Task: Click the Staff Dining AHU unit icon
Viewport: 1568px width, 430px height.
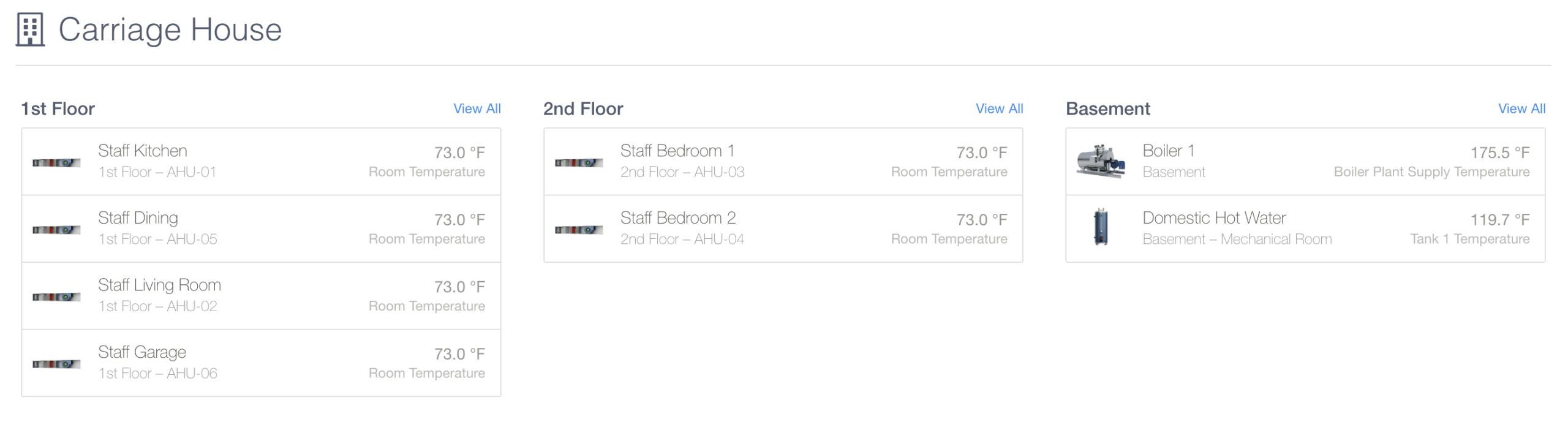Action: coord(56,230)
